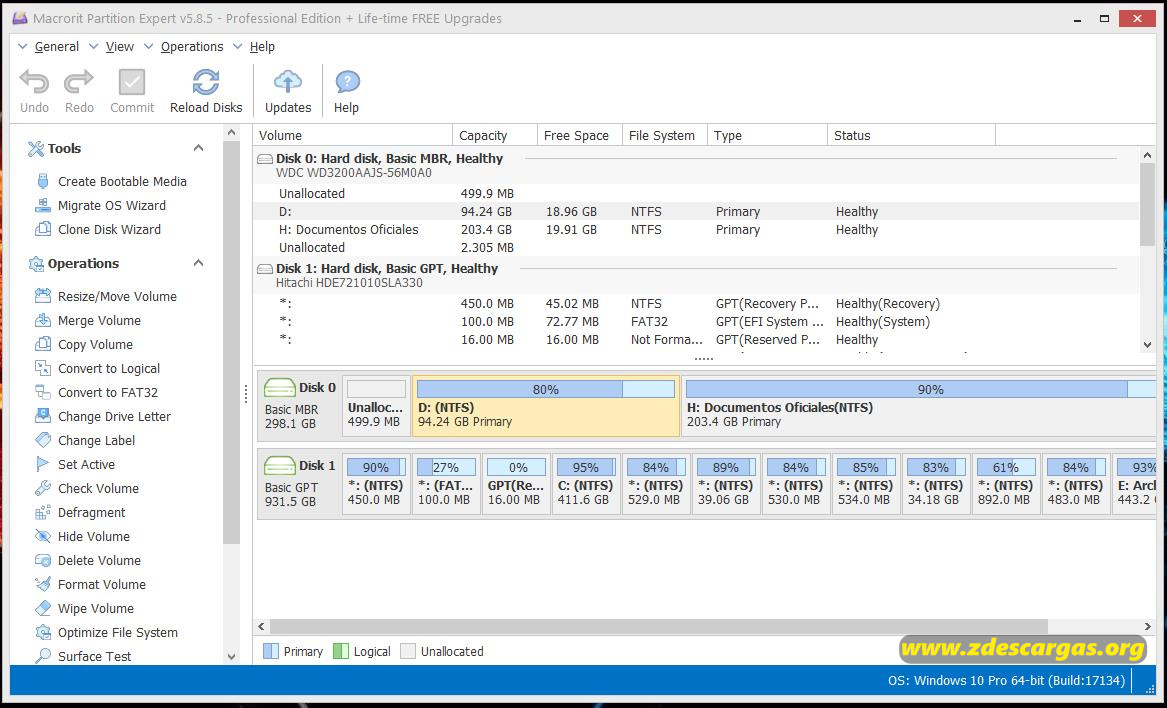The image size is (1167, 708).
Task: Click the Change Label icon
Action: pos(43,440)
